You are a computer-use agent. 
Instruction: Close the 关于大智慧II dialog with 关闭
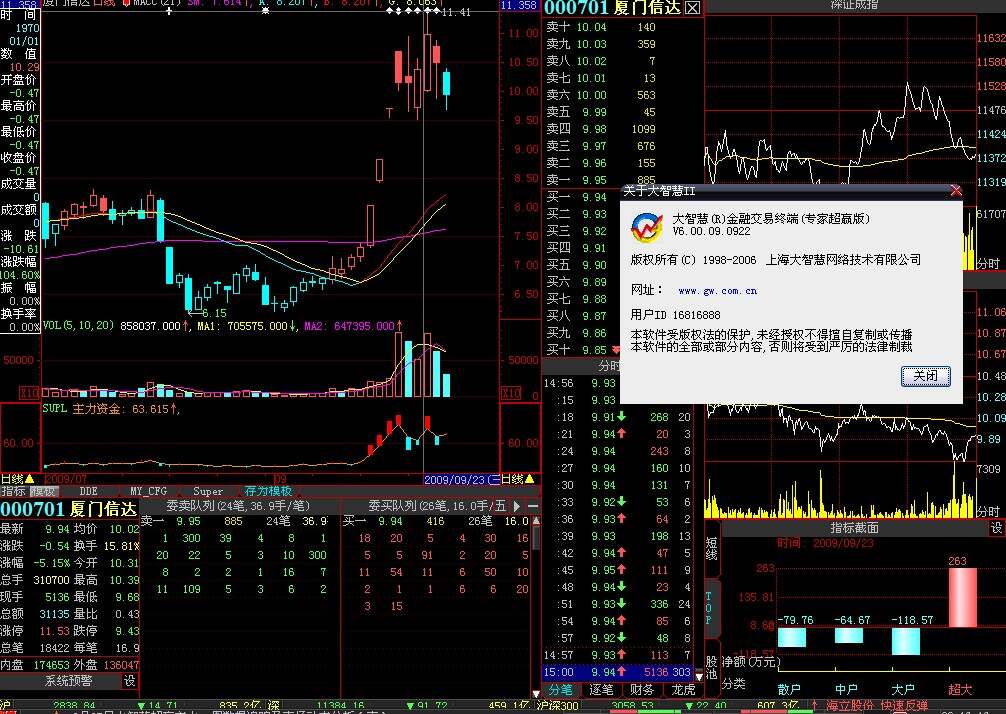[x=925, y=376]
